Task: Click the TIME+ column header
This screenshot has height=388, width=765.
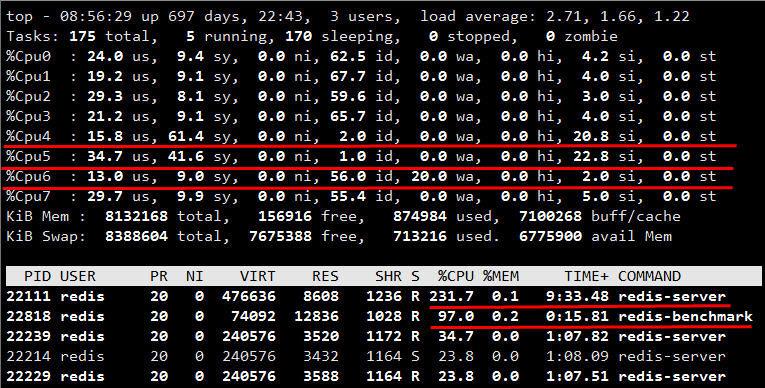Action: (x=587, y=276)
